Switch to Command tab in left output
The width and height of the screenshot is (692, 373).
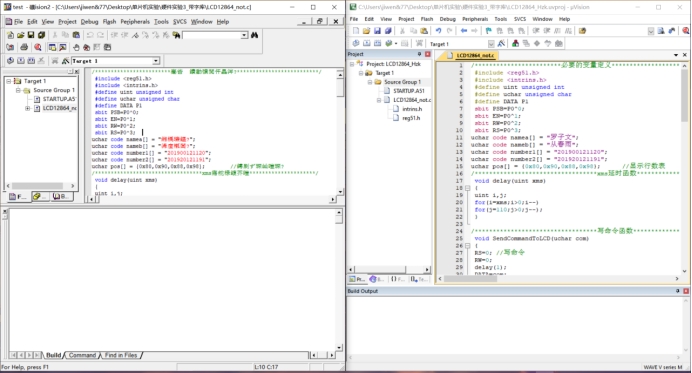coord(82,355)
